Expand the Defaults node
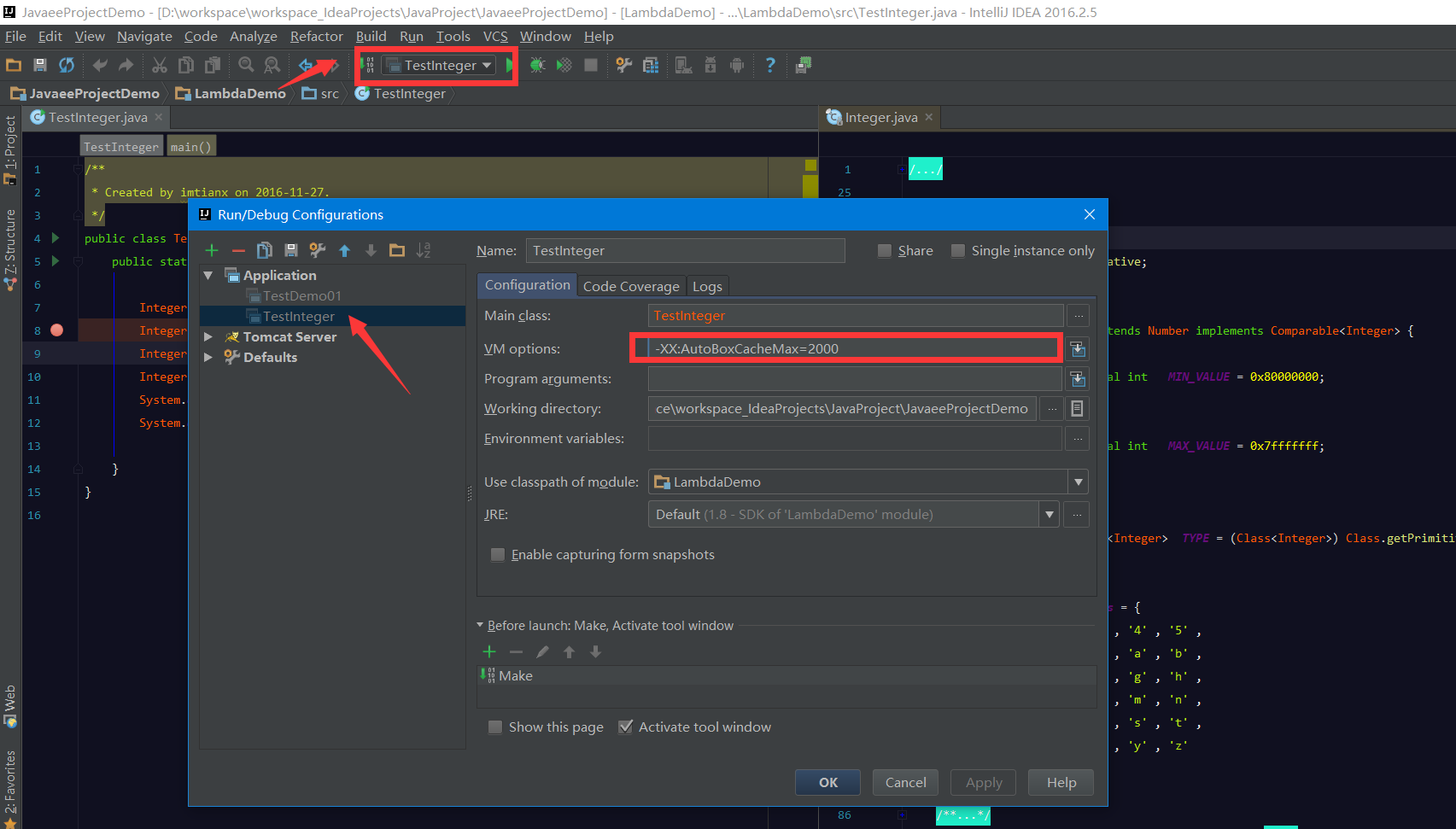 click(208, 357)
